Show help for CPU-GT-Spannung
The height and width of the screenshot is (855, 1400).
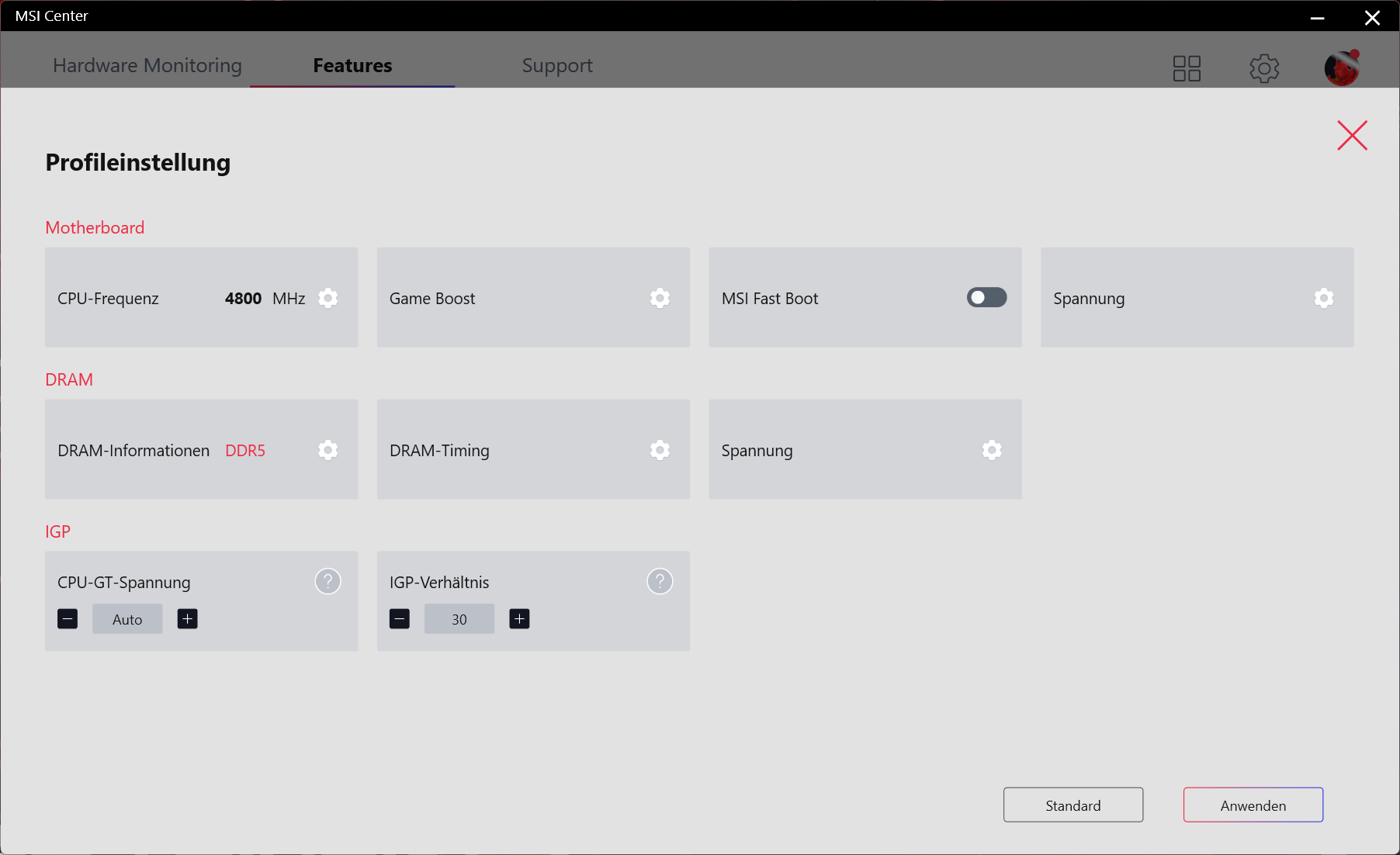tap(328, 581)
